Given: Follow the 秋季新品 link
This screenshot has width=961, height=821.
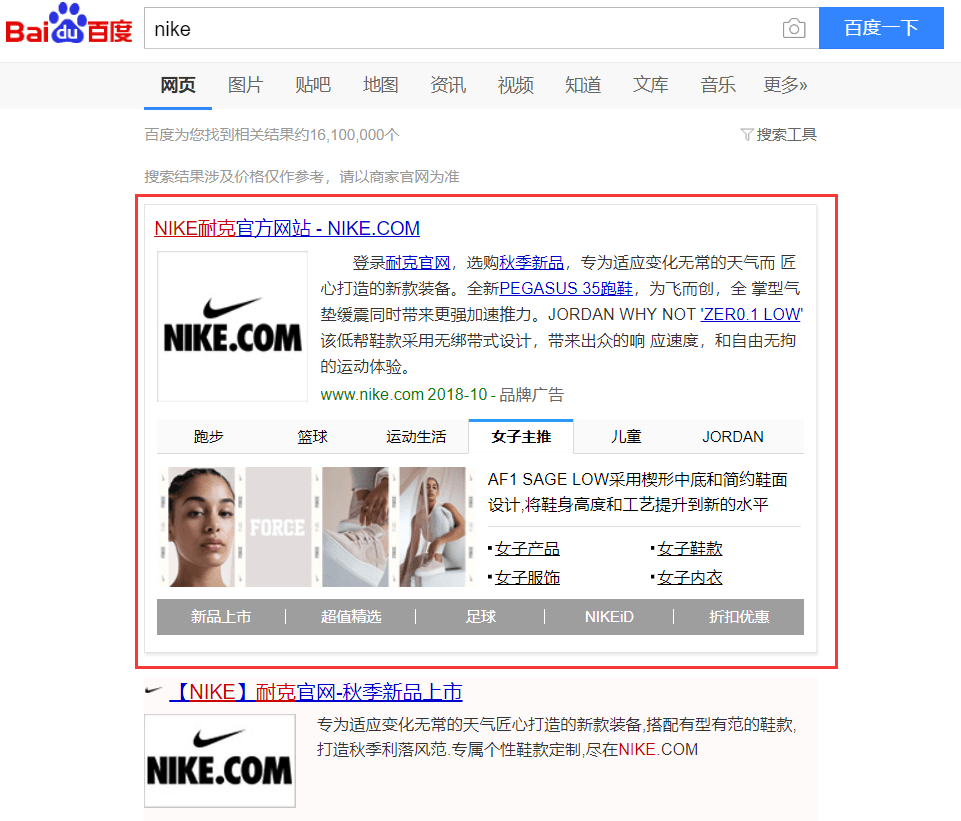Looking at the screenshot, I should (x=531, y=263).
